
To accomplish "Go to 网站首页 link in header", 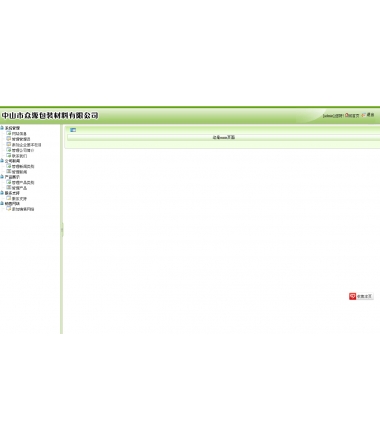I will tap(354, 115).
